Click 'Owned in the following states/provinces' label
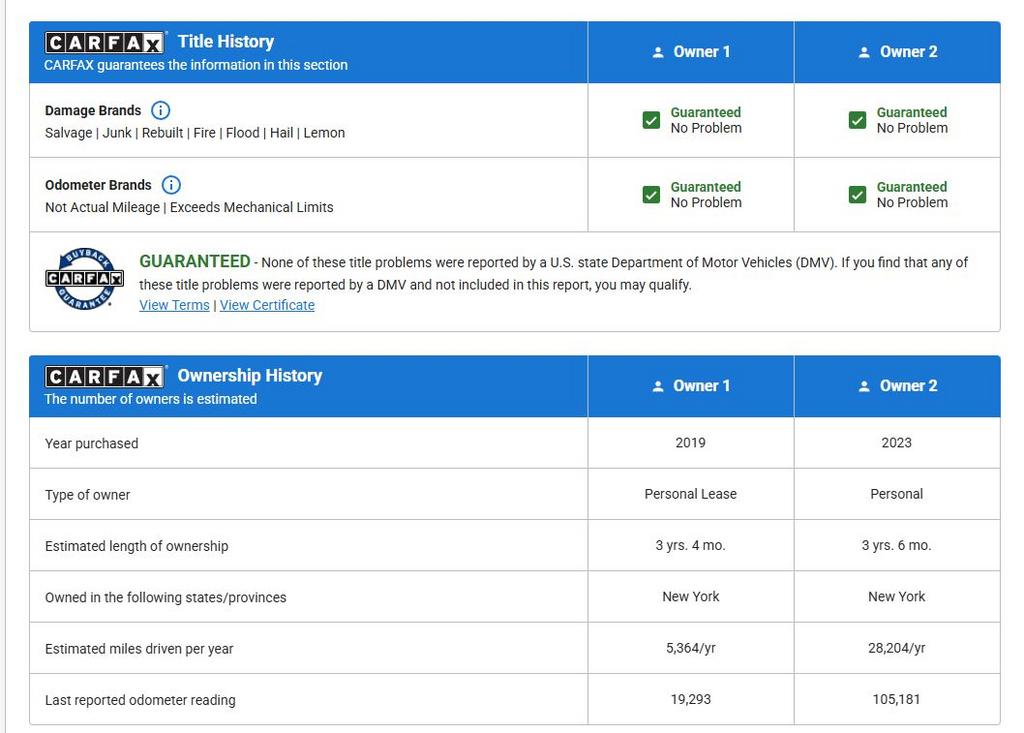Image resolution: width=1024 pixels, height=733 pixels. coord(165,598)
